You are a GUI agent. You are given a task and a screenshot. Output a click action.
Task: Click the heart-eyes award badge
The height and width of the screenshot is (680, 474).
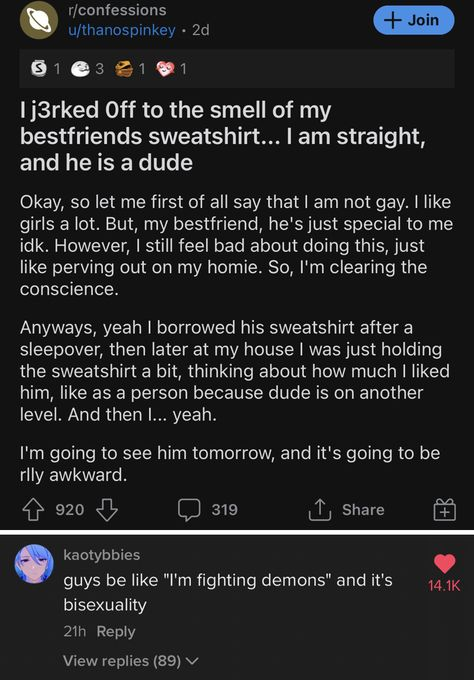(x=165, y=69)
